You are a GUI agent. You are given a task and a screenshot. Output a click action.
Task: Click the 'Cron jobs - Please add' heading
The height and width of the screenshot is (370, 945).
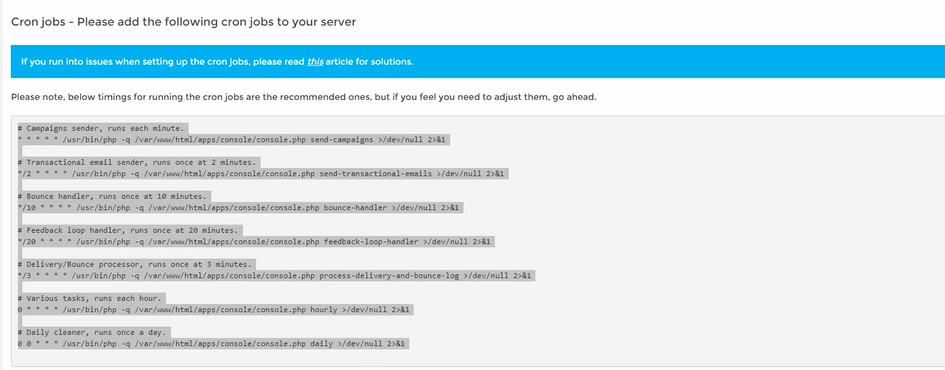183,22
